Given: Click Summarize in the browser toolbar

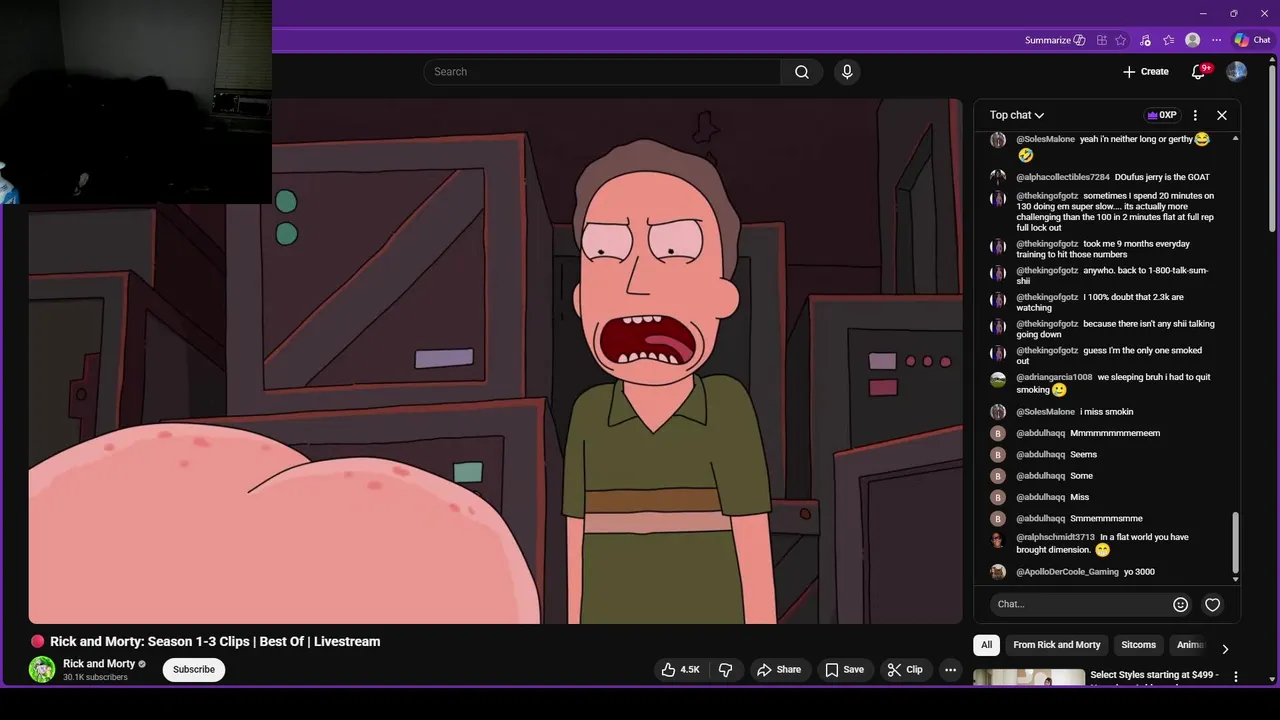Looking at the screenshot, I should 1055,40.
